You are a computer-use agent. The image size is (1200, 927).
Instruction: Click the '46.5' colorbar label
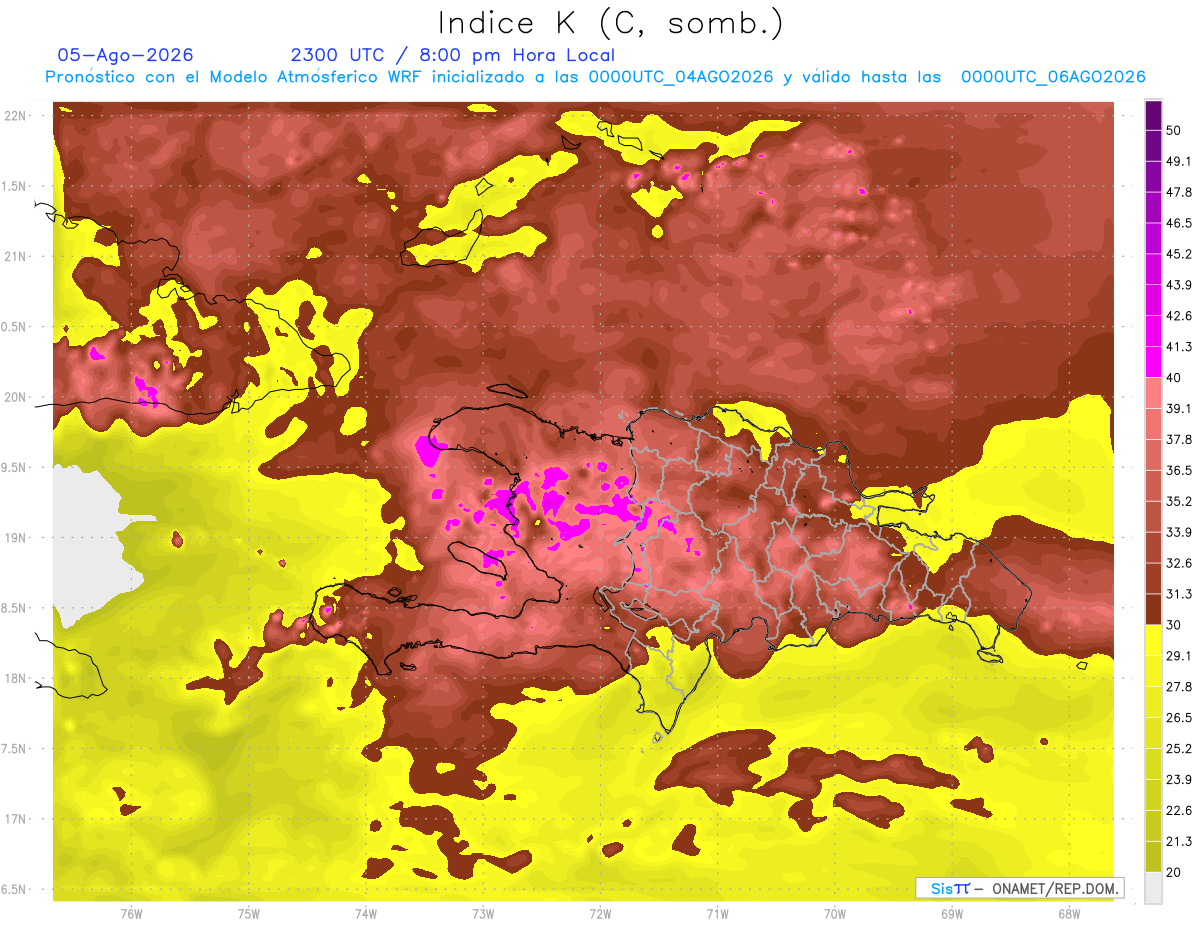tap(1179, 222)
